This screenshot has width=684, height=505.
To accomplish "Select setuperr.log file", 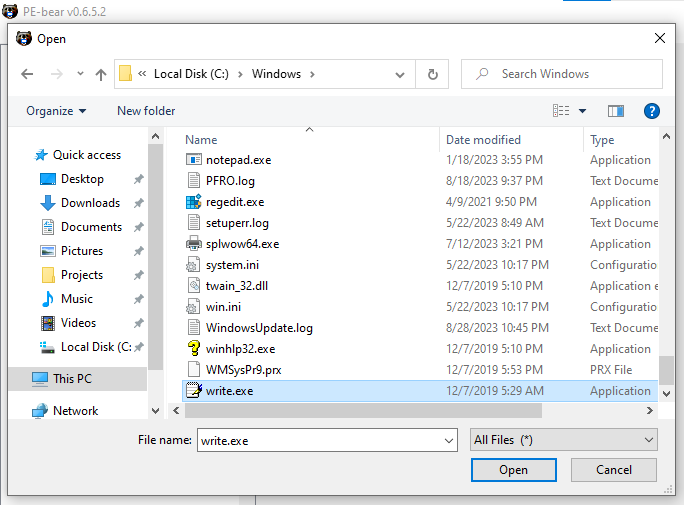I will point(237,223).
